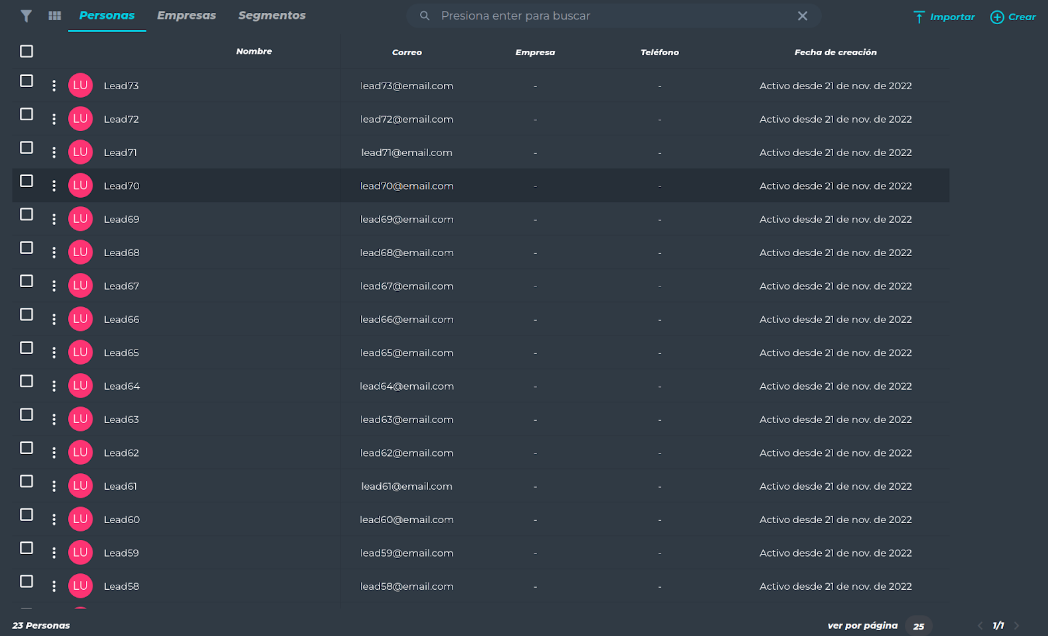Open the filter funnel icon
Image resolution: width=1048 pixels, height=636 pixels.
[x=26, y=16]
